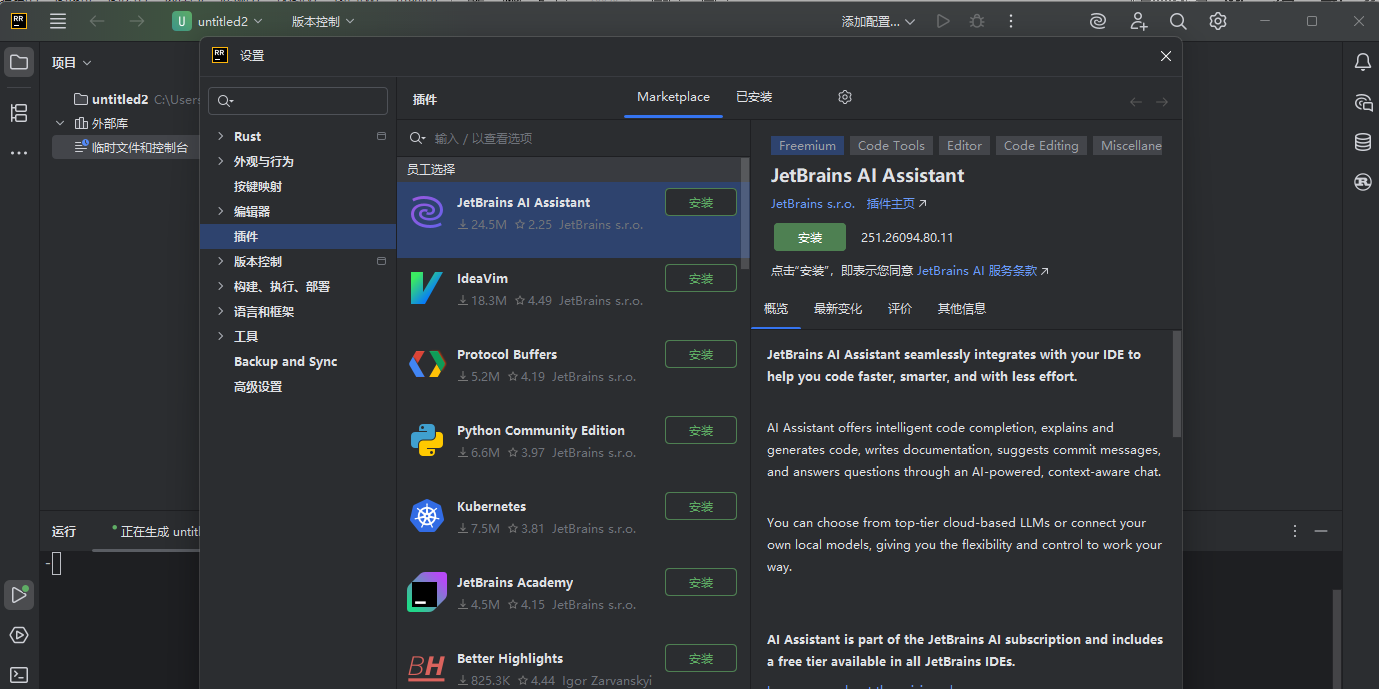Open the Database tool window icon
Screen dimensions: 1379x689
tap(1362, 142)
